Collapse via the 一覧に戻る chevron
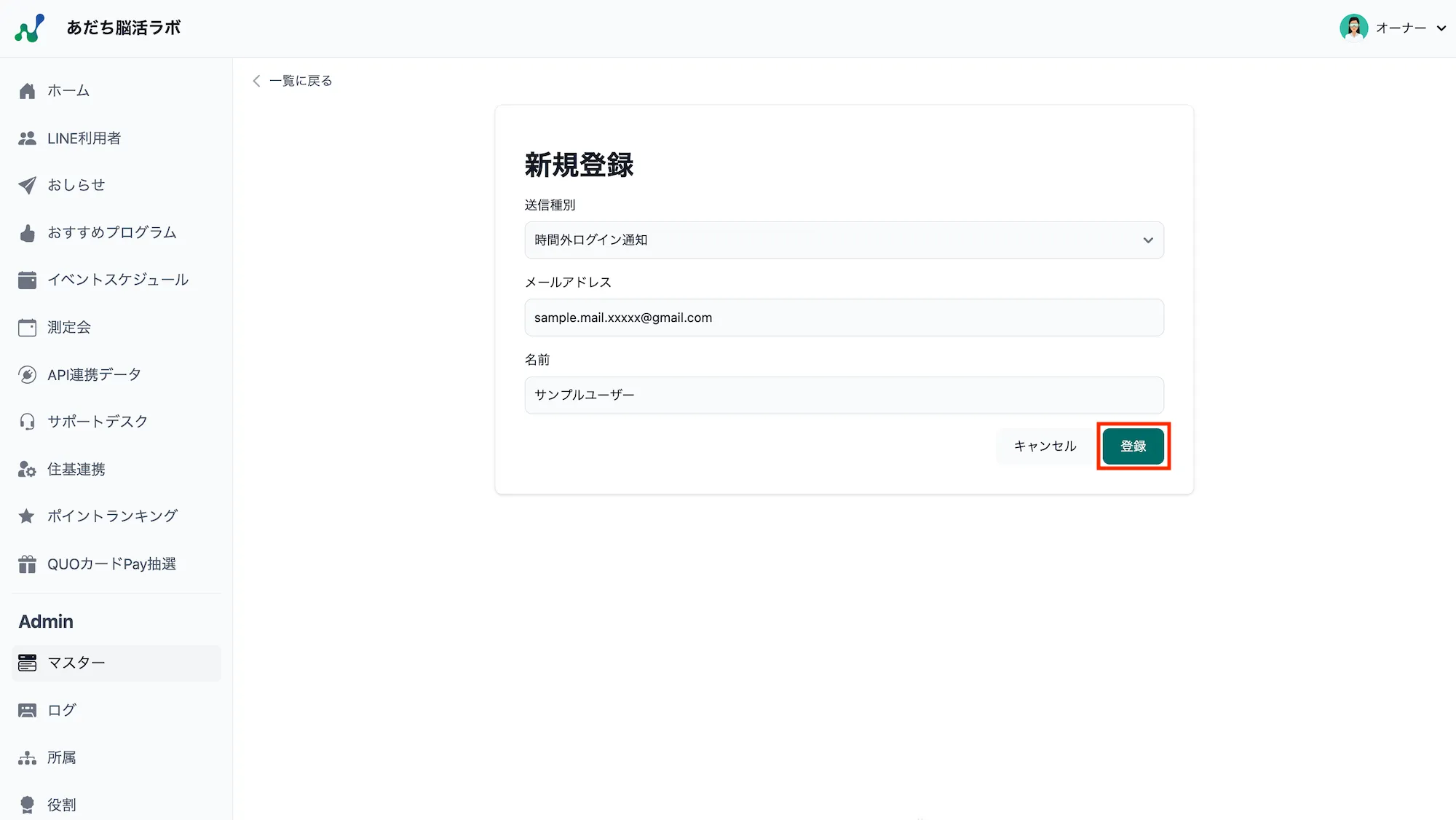Viewport: 1456px width, 820px height. point(256,81)
